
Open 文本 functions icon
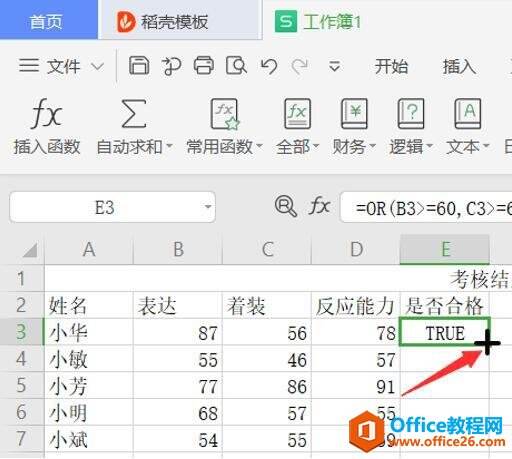[x=468, y=114]
